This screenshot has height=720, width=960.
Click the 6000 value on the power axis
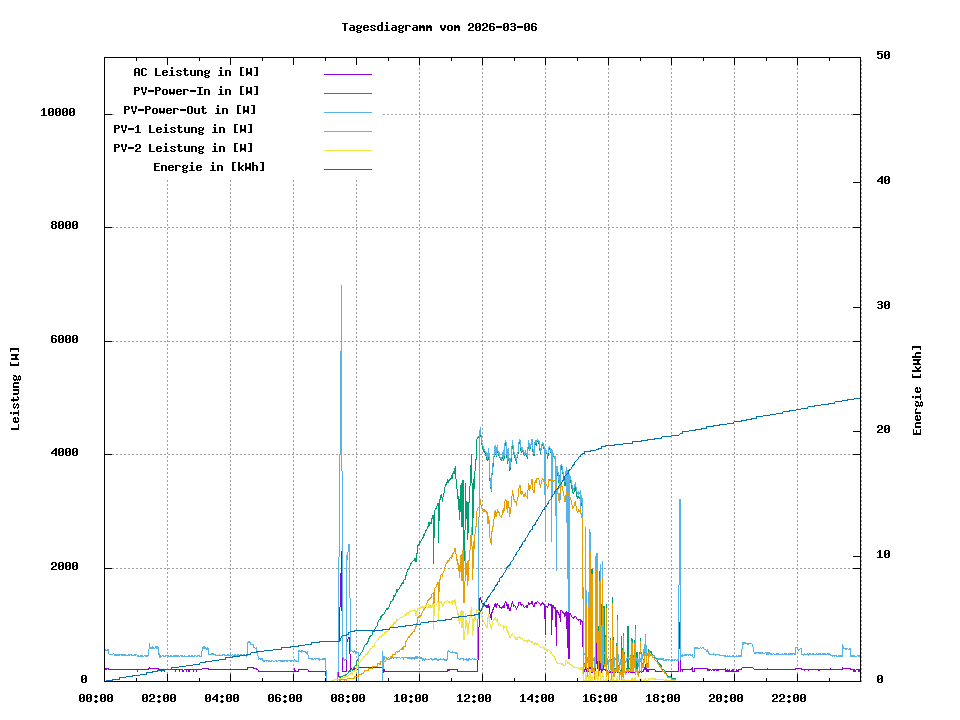click(64, 341)
